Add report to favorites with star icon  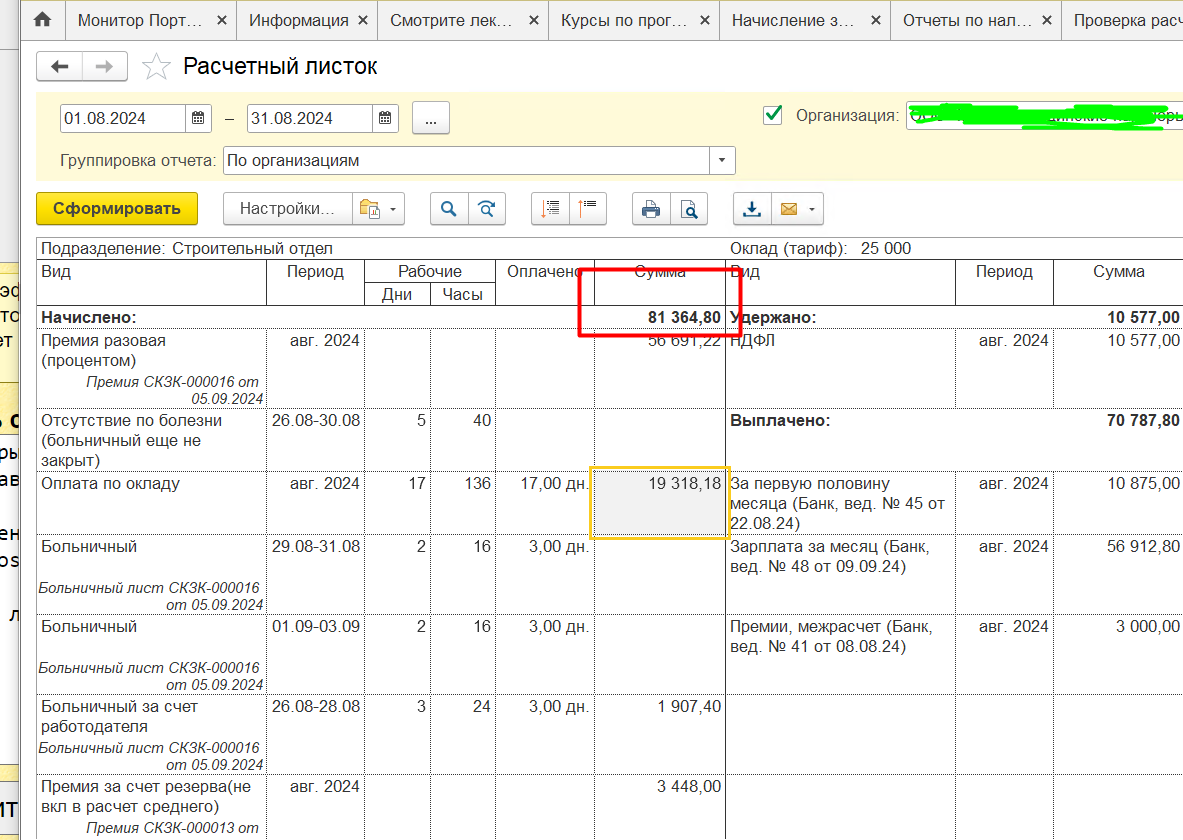coord(156,66)
